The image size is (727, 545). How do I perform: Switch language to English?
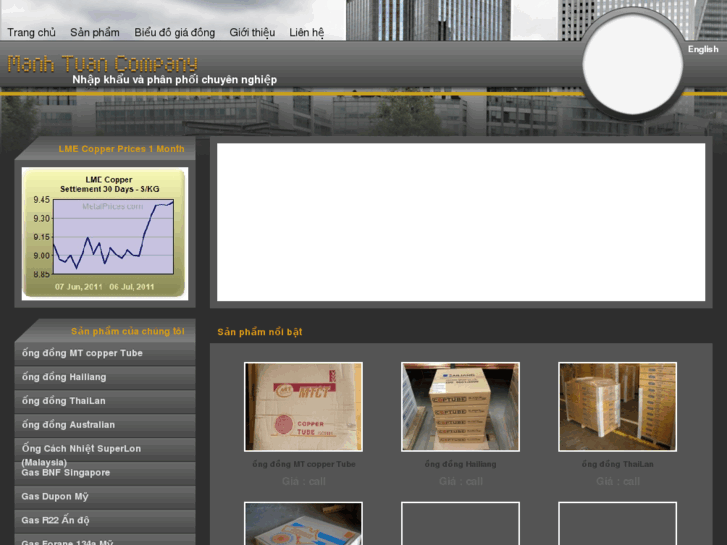(703, 49)
